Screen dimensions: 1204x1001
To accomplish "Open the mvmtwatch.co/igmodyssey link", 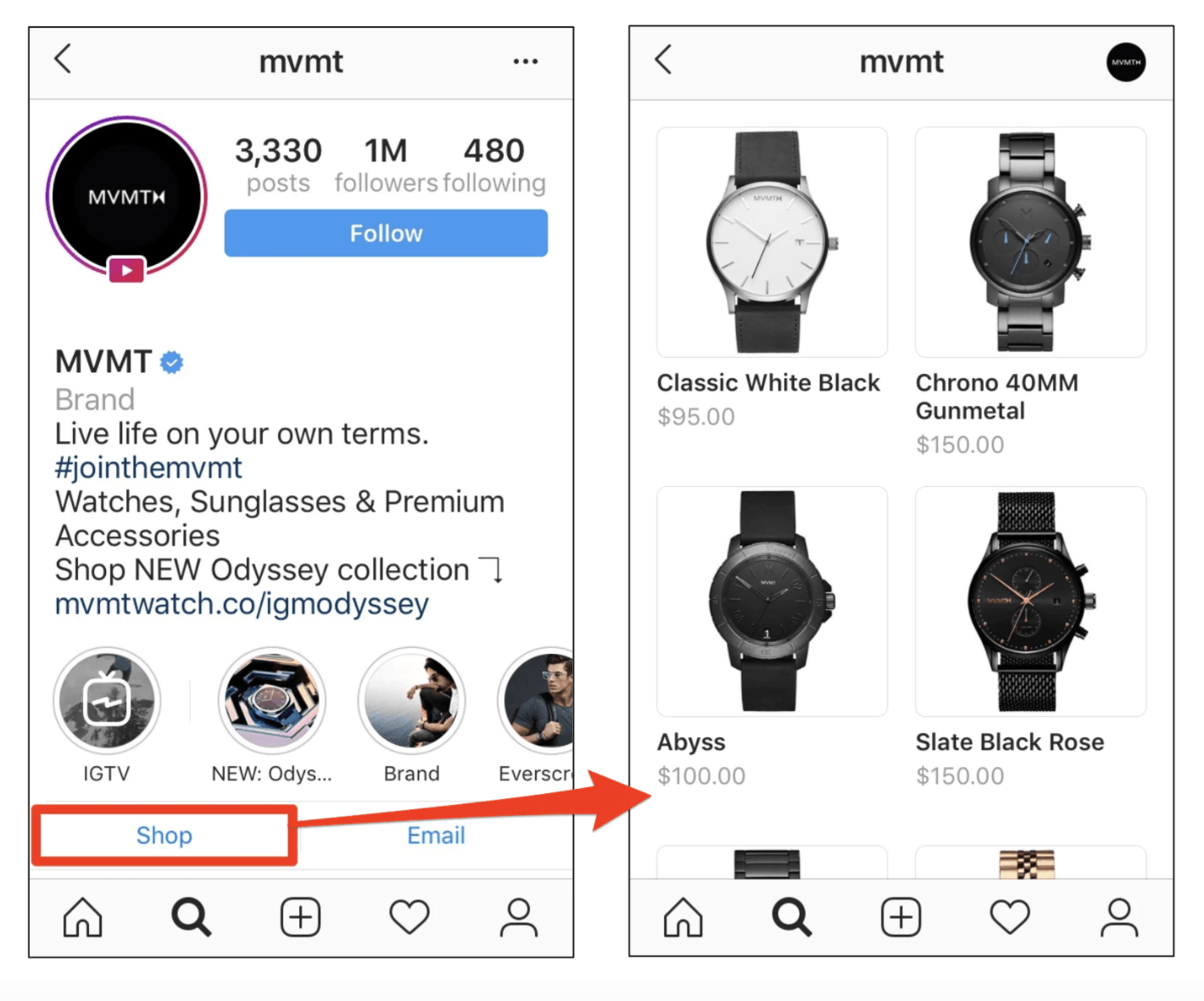I will coord(242,604).
